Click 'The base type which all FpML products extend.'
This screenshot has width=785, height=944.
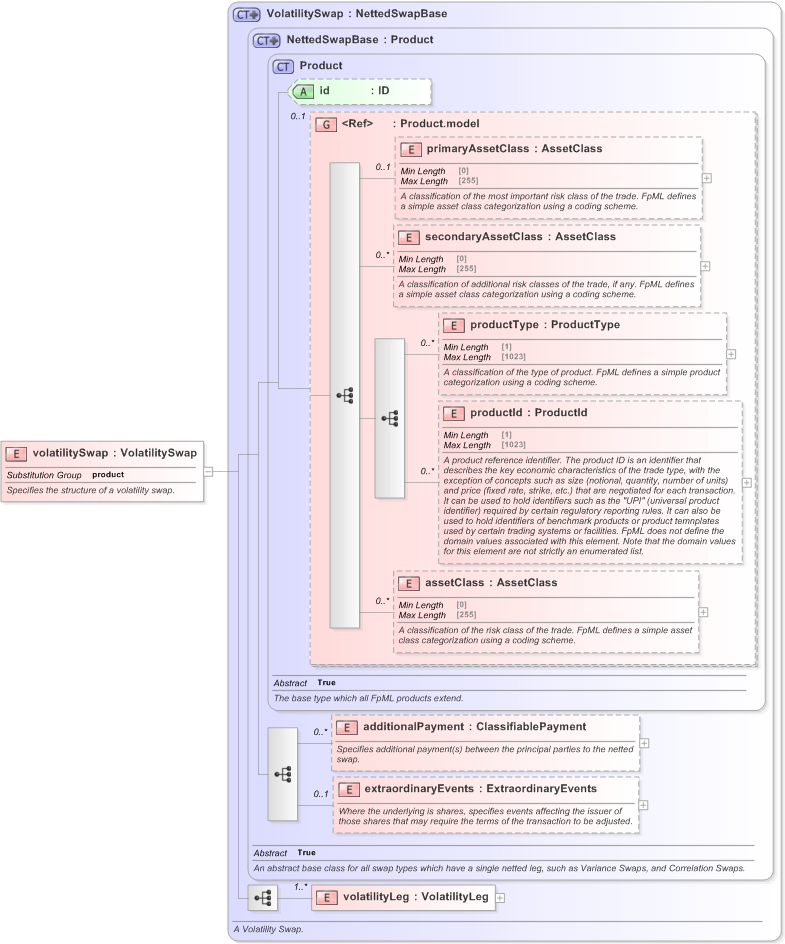pyautogui.click(x=368, y=698)
